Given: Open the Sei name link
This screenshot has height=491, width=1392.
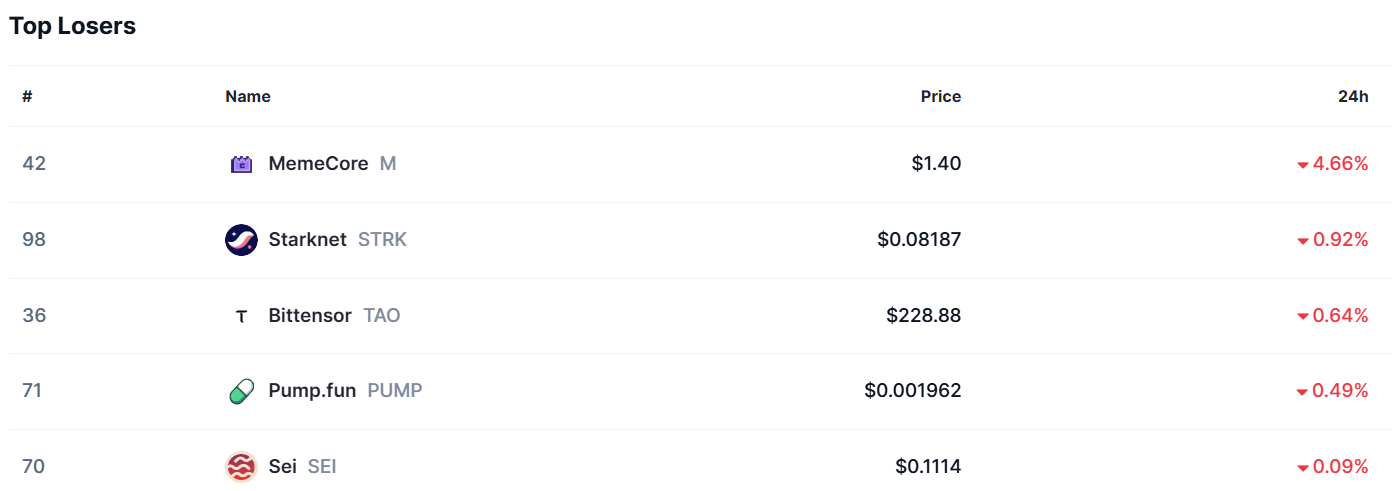Looking at the screenshot, I should point(282,466).
